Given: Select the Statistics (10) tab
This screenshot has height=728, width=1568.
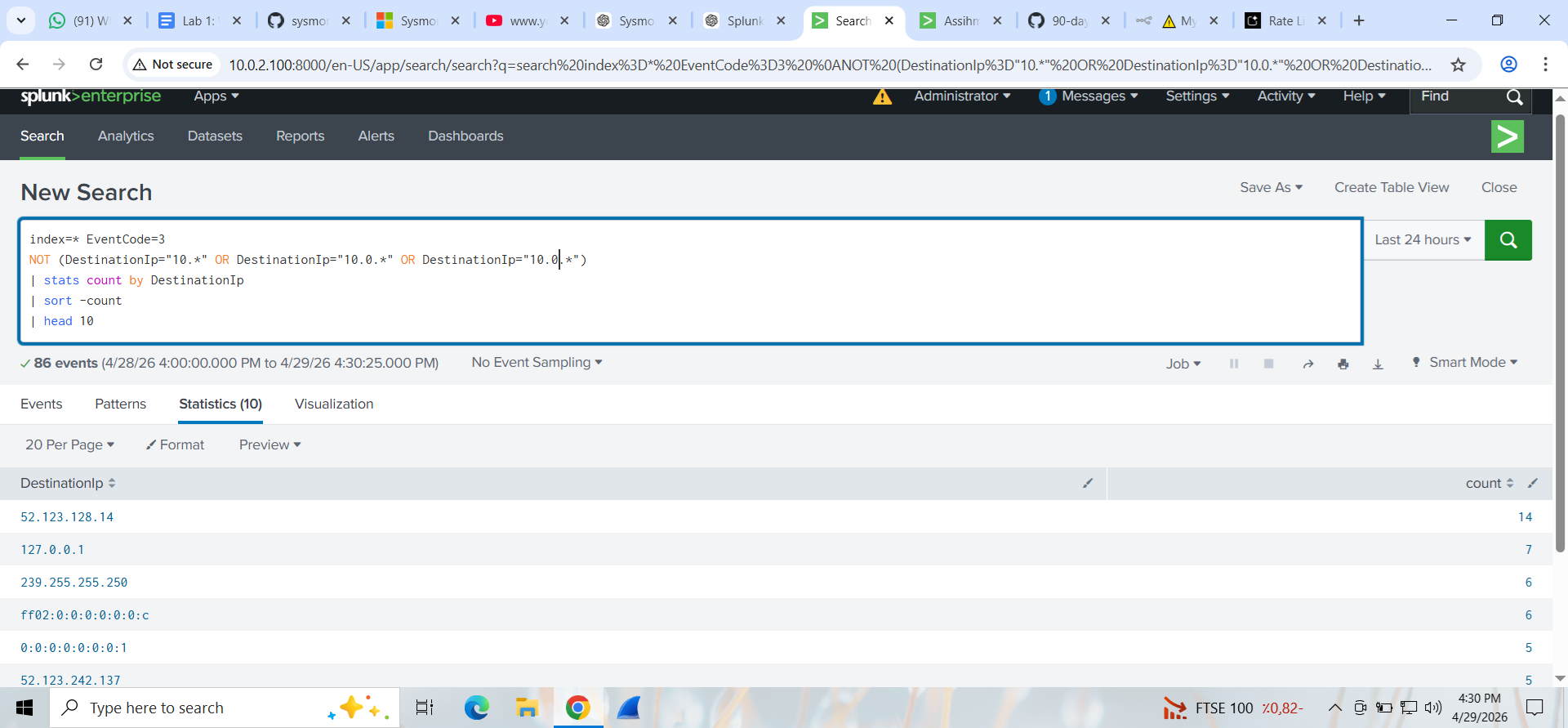Looking at the screenshot, I should click(220, 404).
